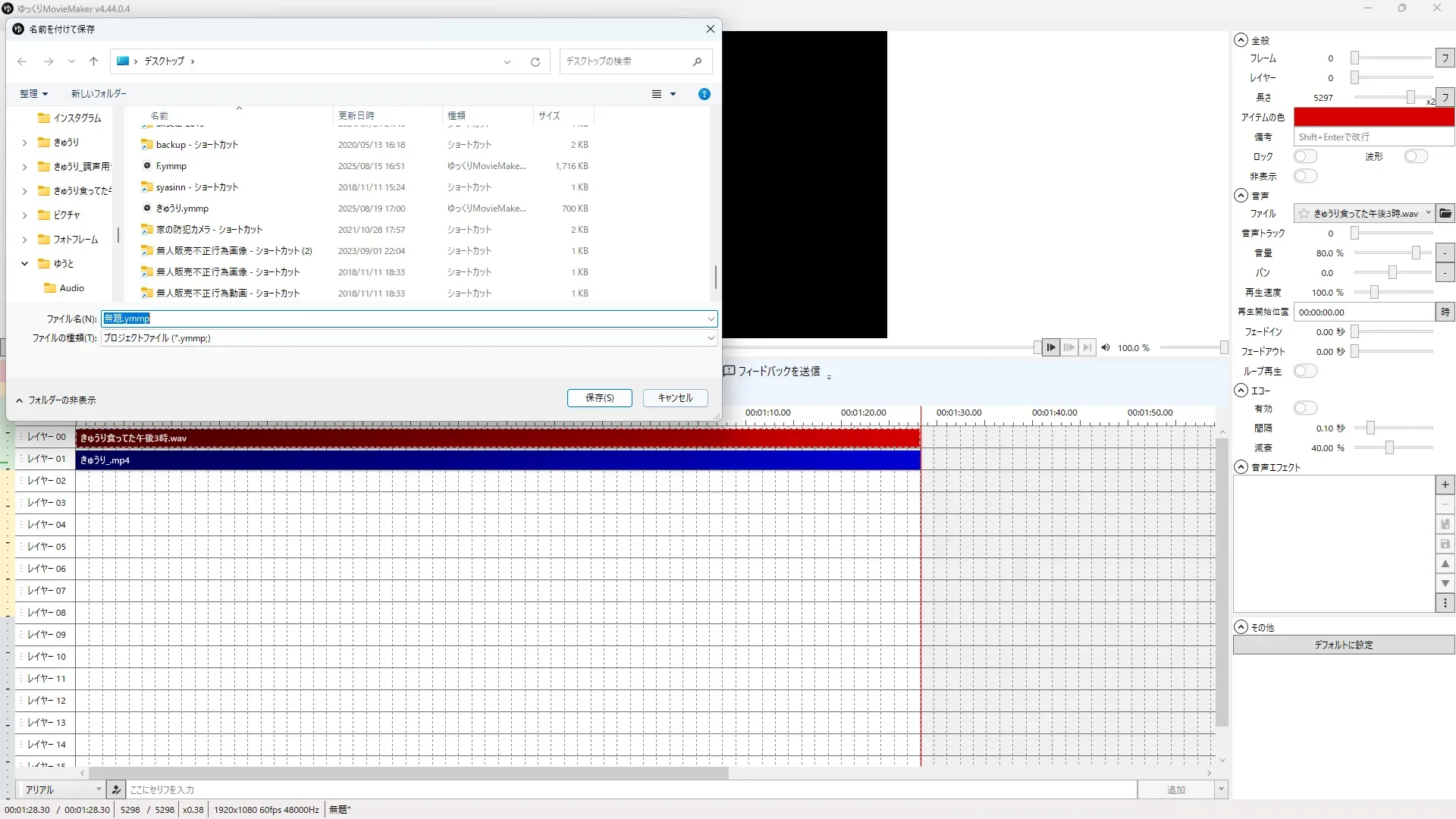Click the play button under the preview
1456x819 pixels.
1050,347
